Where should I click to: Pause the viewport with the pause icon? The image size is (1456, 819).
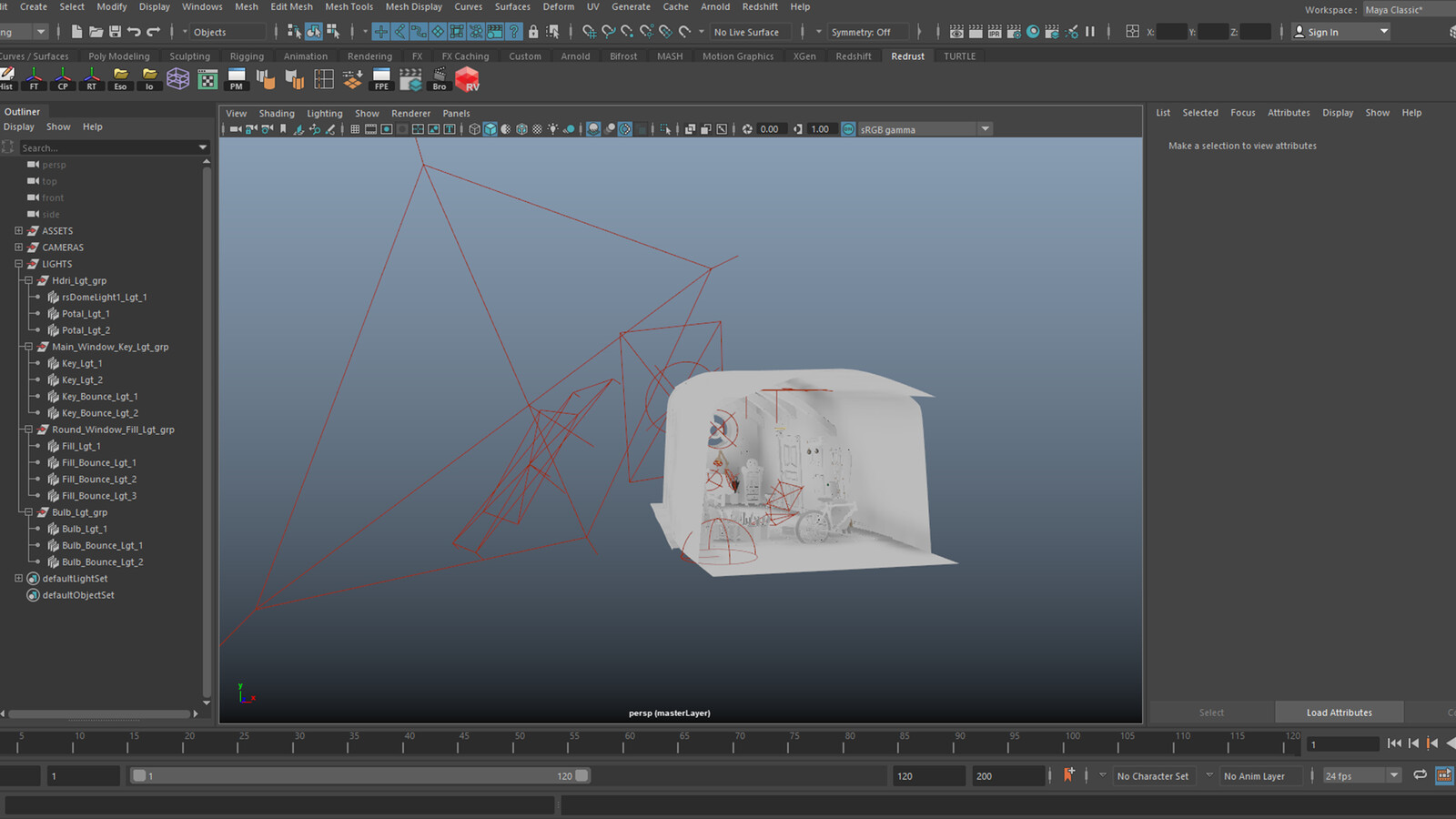pyautogui.click(x=1090, y=32)
